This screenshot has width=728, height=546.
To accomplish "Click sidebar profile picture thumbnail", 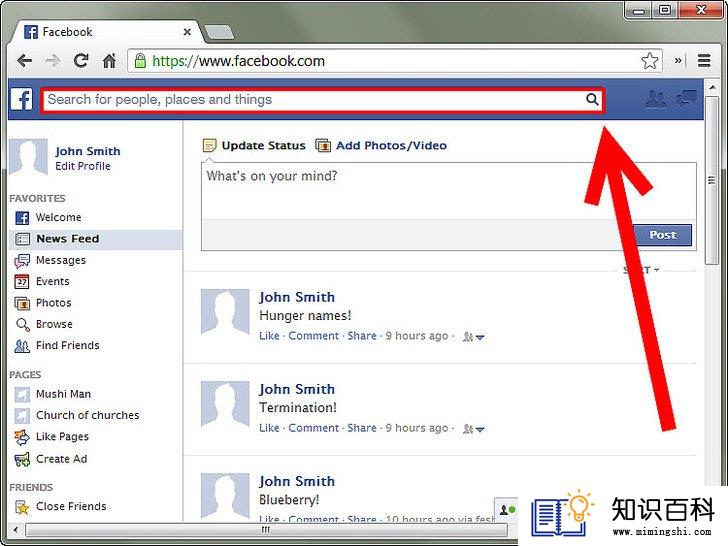I will 28,156.
